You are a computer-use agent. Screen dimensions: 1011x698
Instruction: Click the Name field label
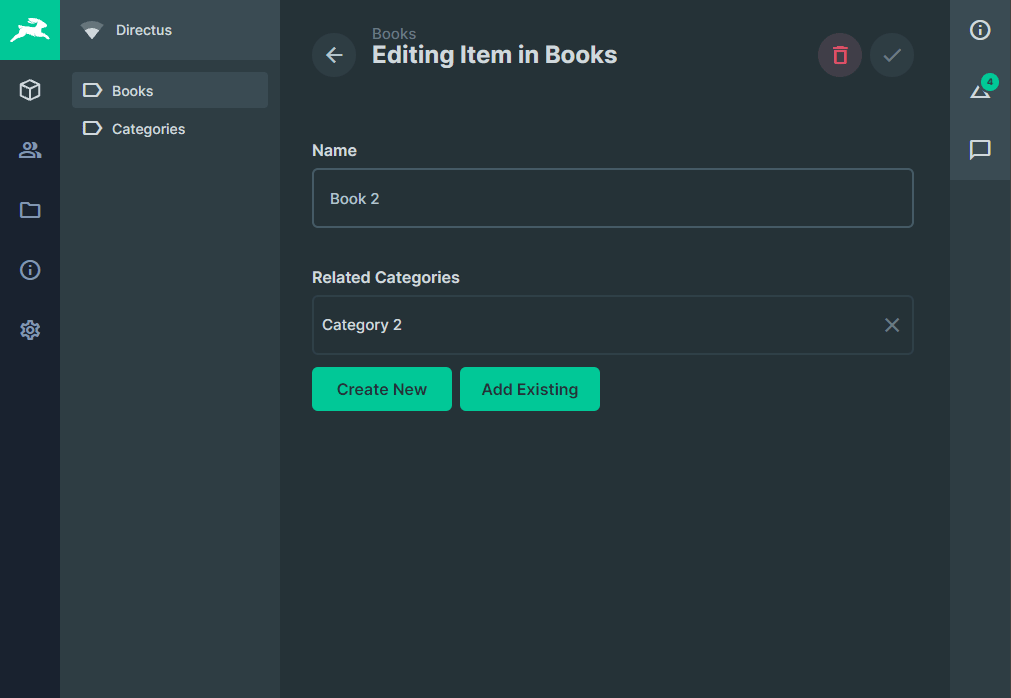click(334, 150)
